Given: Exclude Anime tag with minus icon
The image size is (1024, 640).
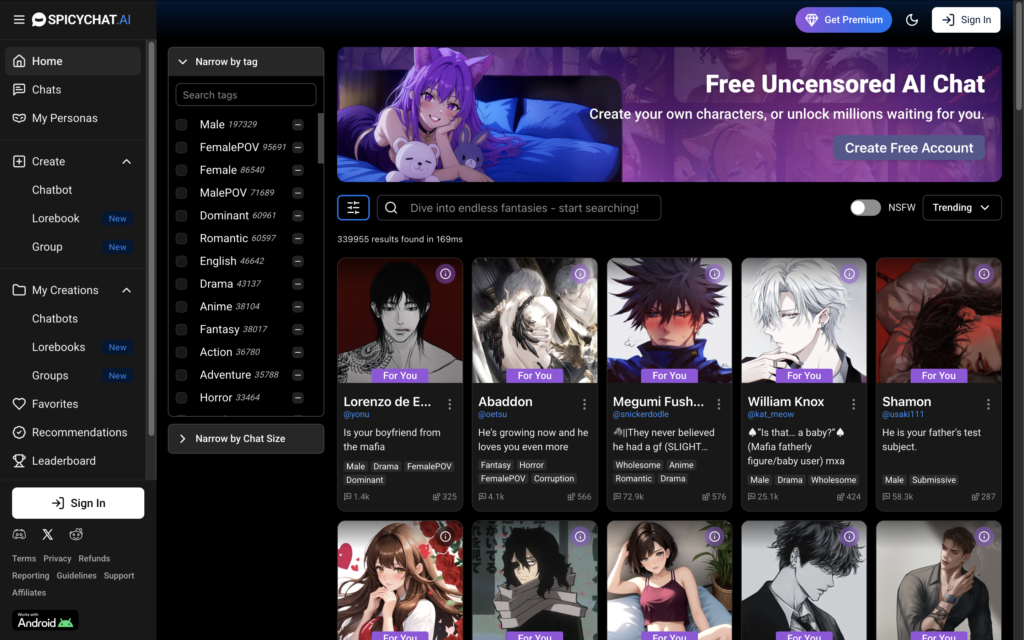Looking at the screenshot, I should 298,307.
